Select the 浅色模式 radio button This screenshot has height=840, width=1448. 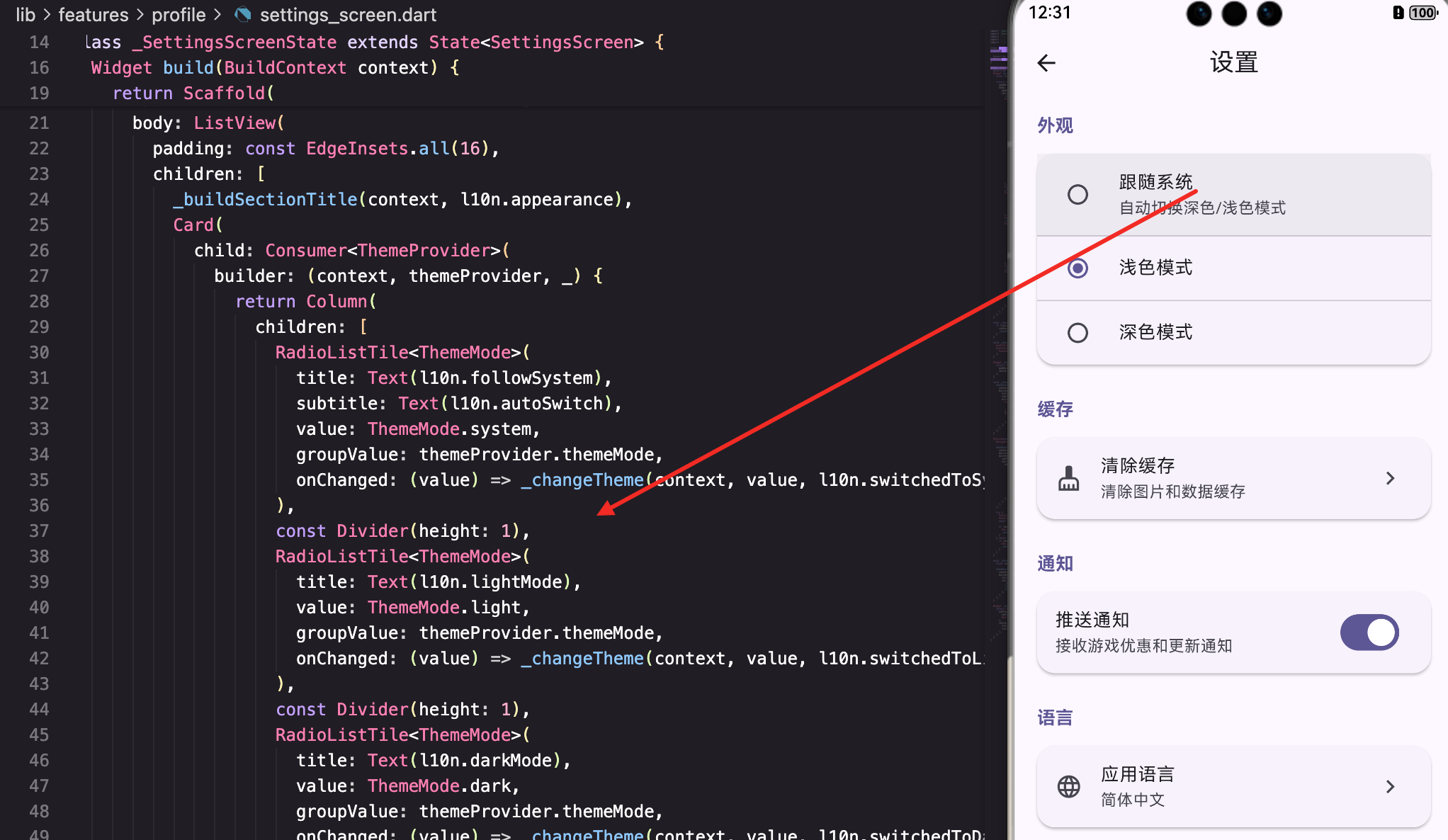pyautogui.click(x=1077, y=268)
